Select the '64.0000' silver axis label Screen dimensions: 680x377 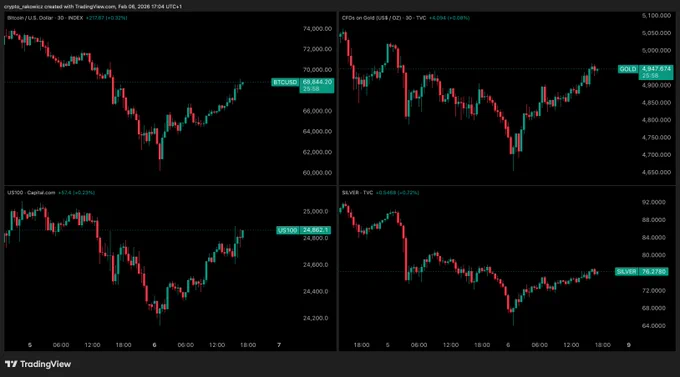pos(654,325)
